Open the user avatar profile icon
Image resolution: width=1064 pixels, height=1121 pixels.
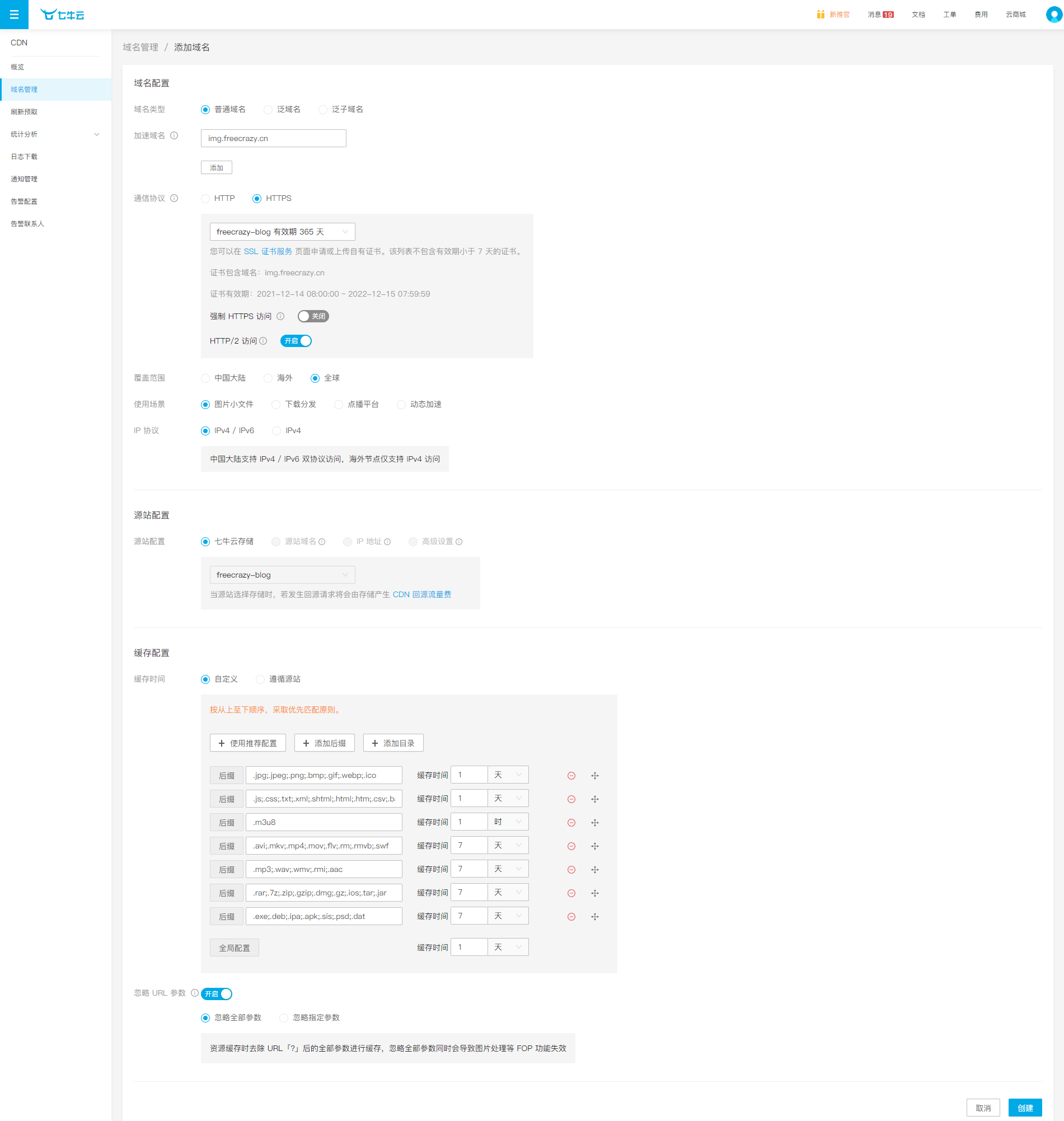(x=1054, y=15)
